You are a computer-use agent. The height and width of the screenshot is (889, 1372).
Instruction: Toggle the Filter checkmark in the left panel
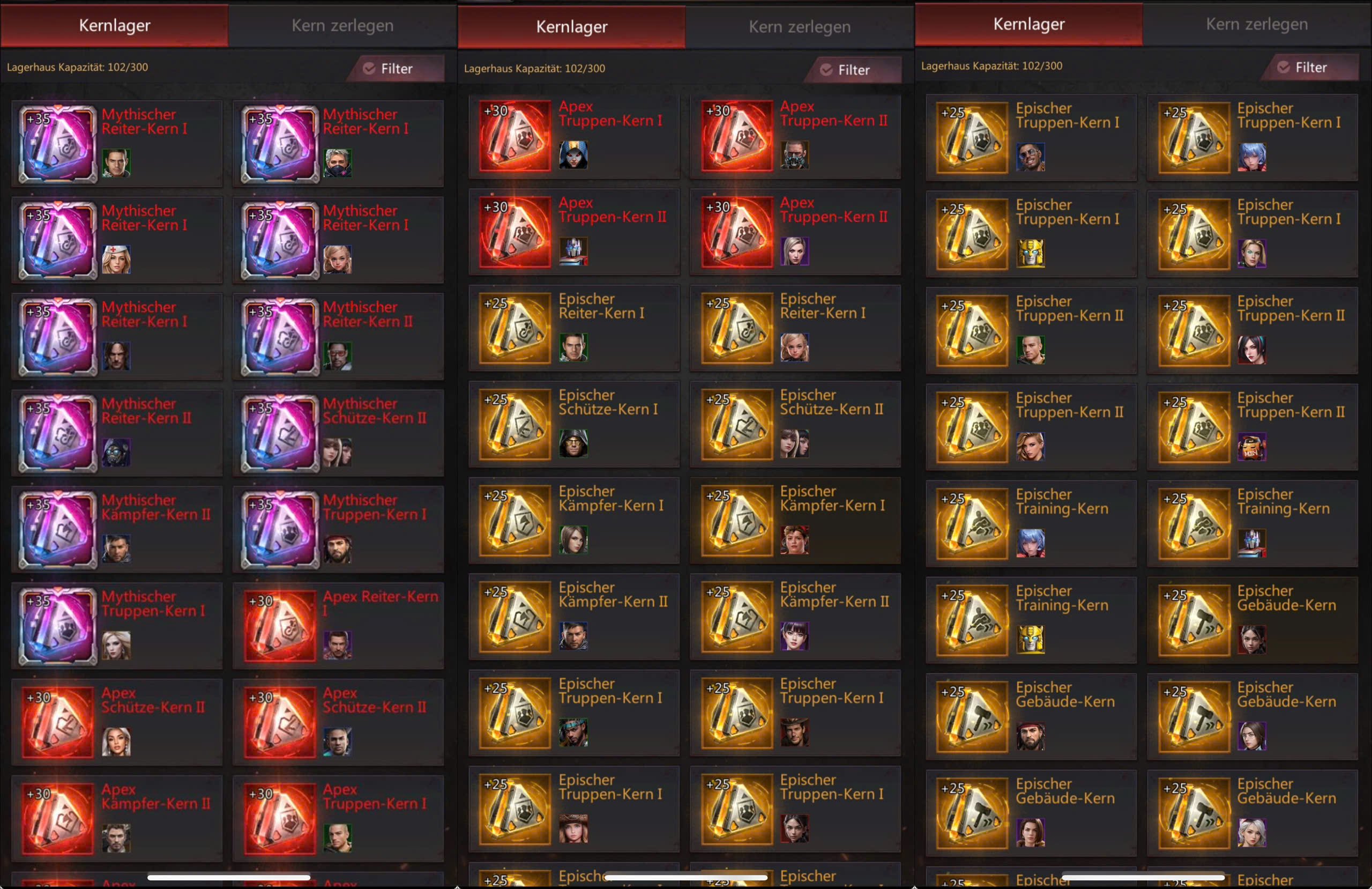(369, 68)
